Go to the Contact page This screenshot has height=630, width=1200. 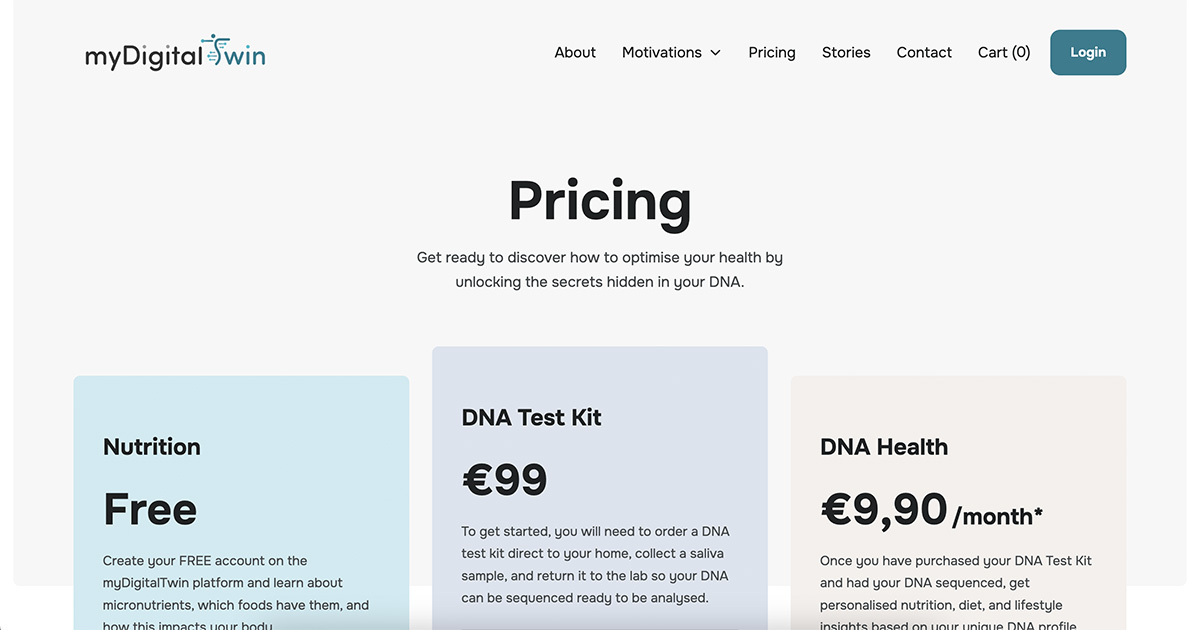point(923,52)
